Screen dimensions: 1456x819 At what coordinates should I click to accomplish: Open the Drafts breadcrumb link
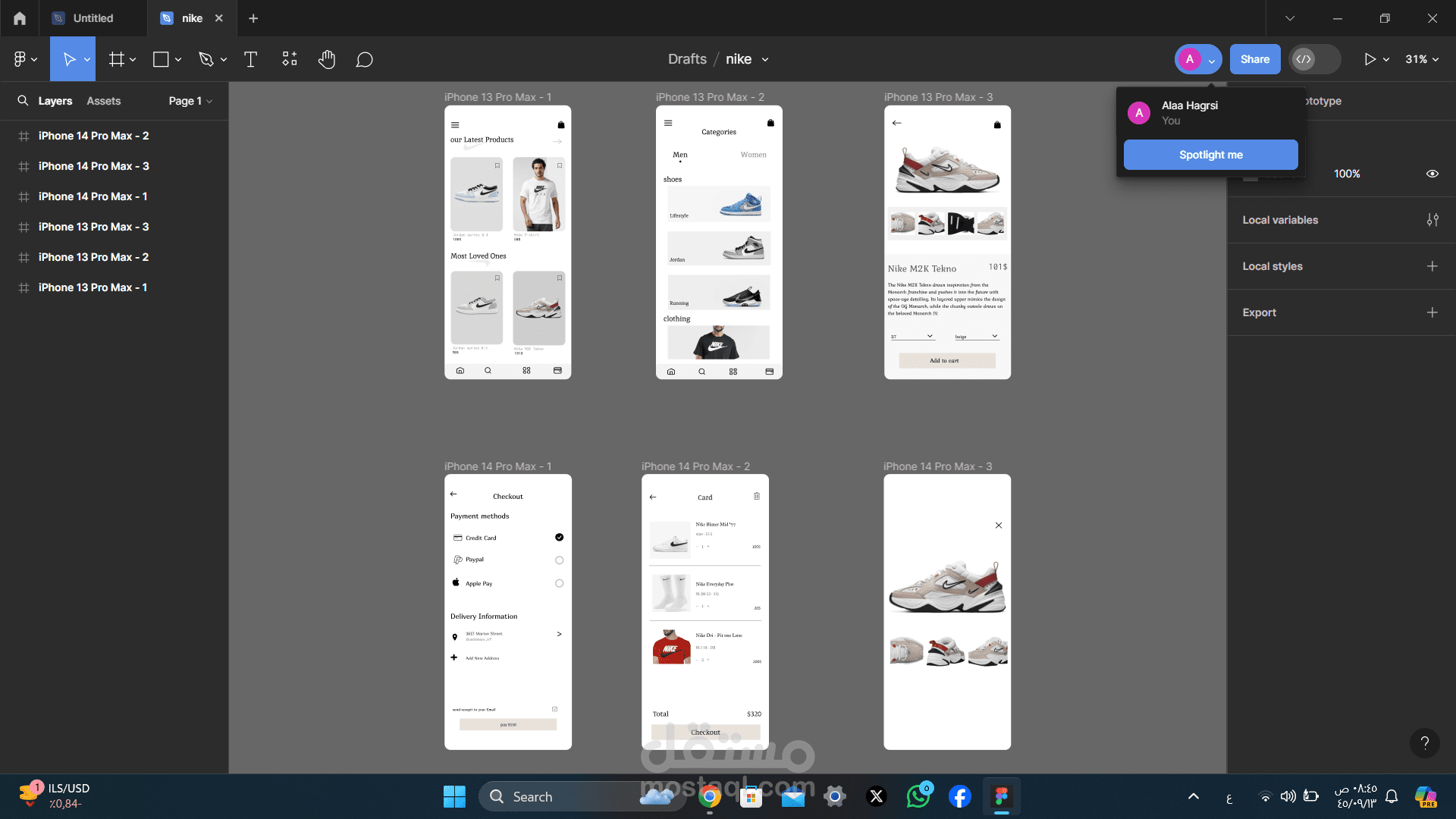(x=687, y=59)
